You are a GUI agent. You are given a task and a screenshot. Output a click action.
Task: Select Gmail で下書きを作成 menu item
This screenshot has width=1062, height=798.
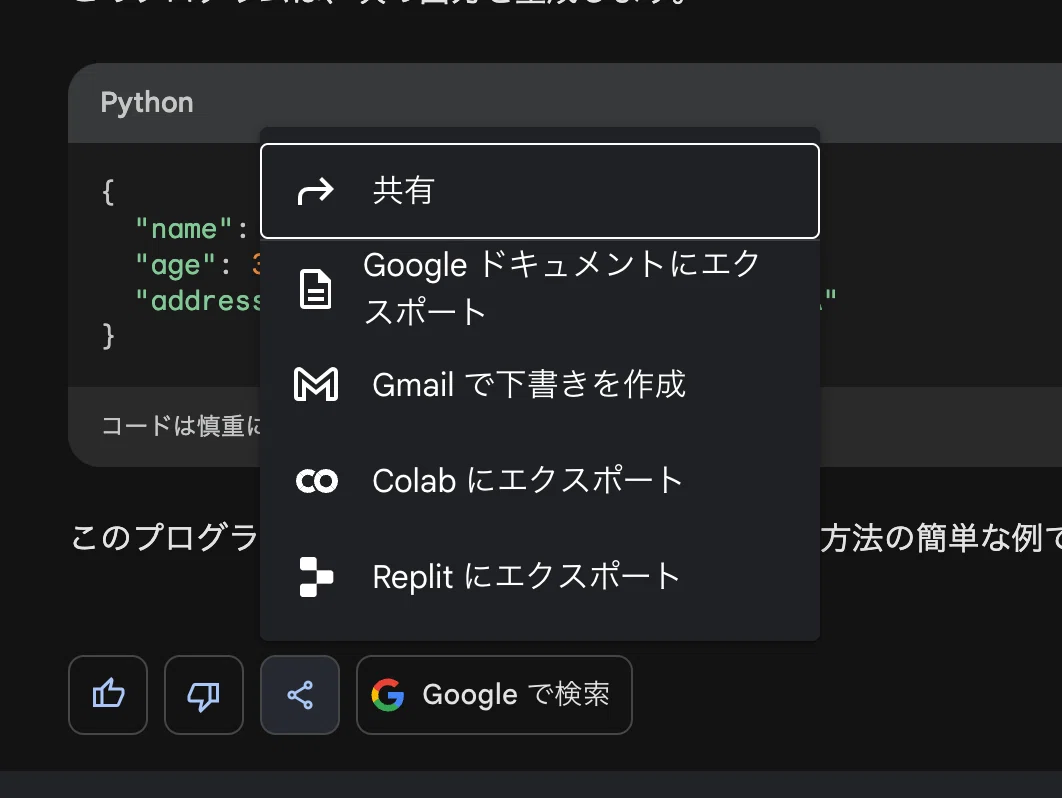[540, 384]
